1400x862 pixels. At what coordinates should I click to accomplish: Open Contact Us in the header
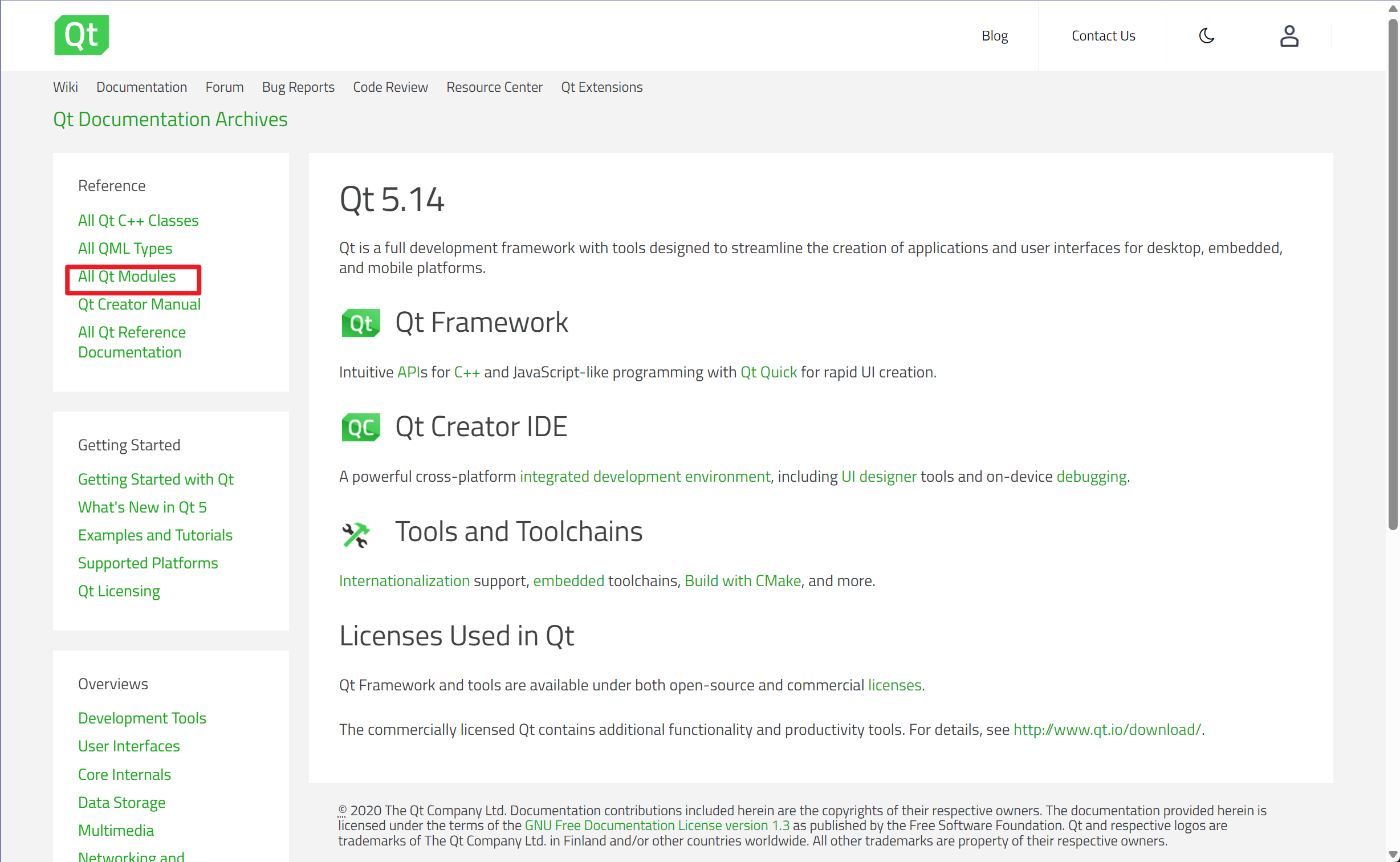(1102, 36)
